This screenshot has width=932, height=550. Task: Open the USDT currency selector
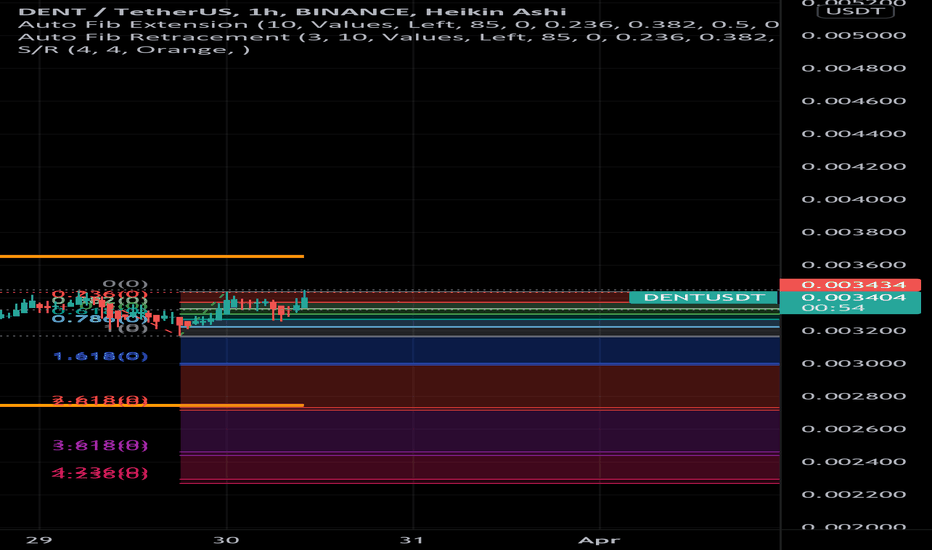coord(855,11)
